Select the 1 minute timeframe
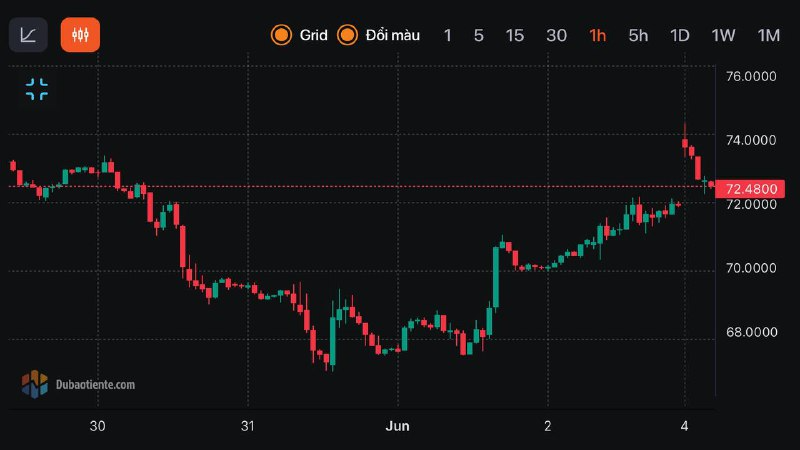 click(447, 35)
